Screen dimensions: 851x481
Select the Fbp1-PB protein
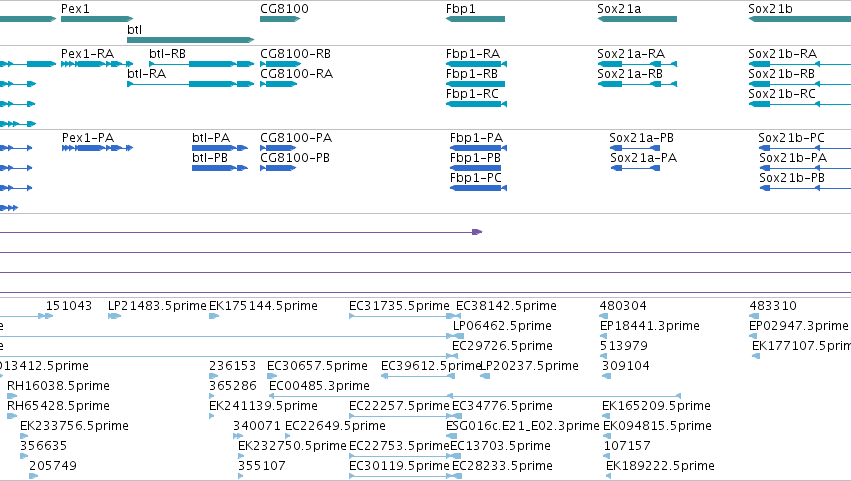(x=475, y=158)
